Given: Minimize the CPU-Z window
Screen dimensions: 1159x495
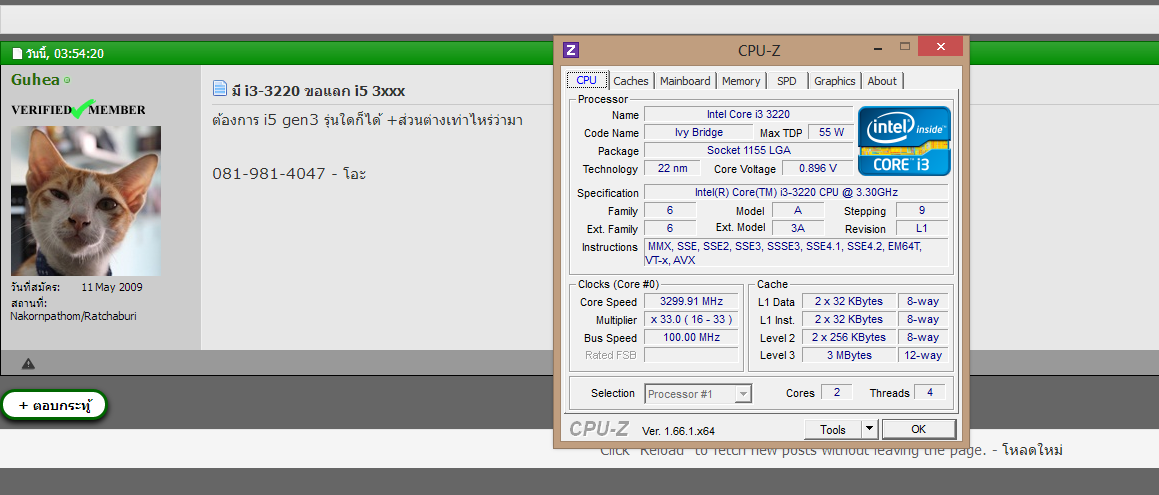Looking at the screenshot, I should pyautogui.click(x=877, y=47).
